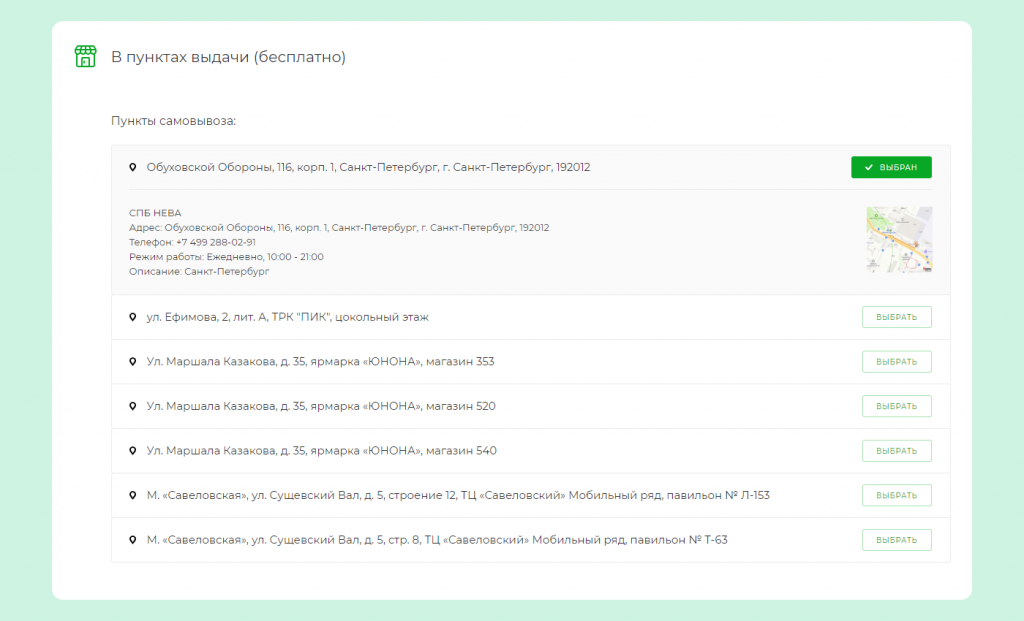Expand the Маршала Казакова магазин 520 row
The width and height of the screenshot is (1024, 621).
click(x=530, y=406)
